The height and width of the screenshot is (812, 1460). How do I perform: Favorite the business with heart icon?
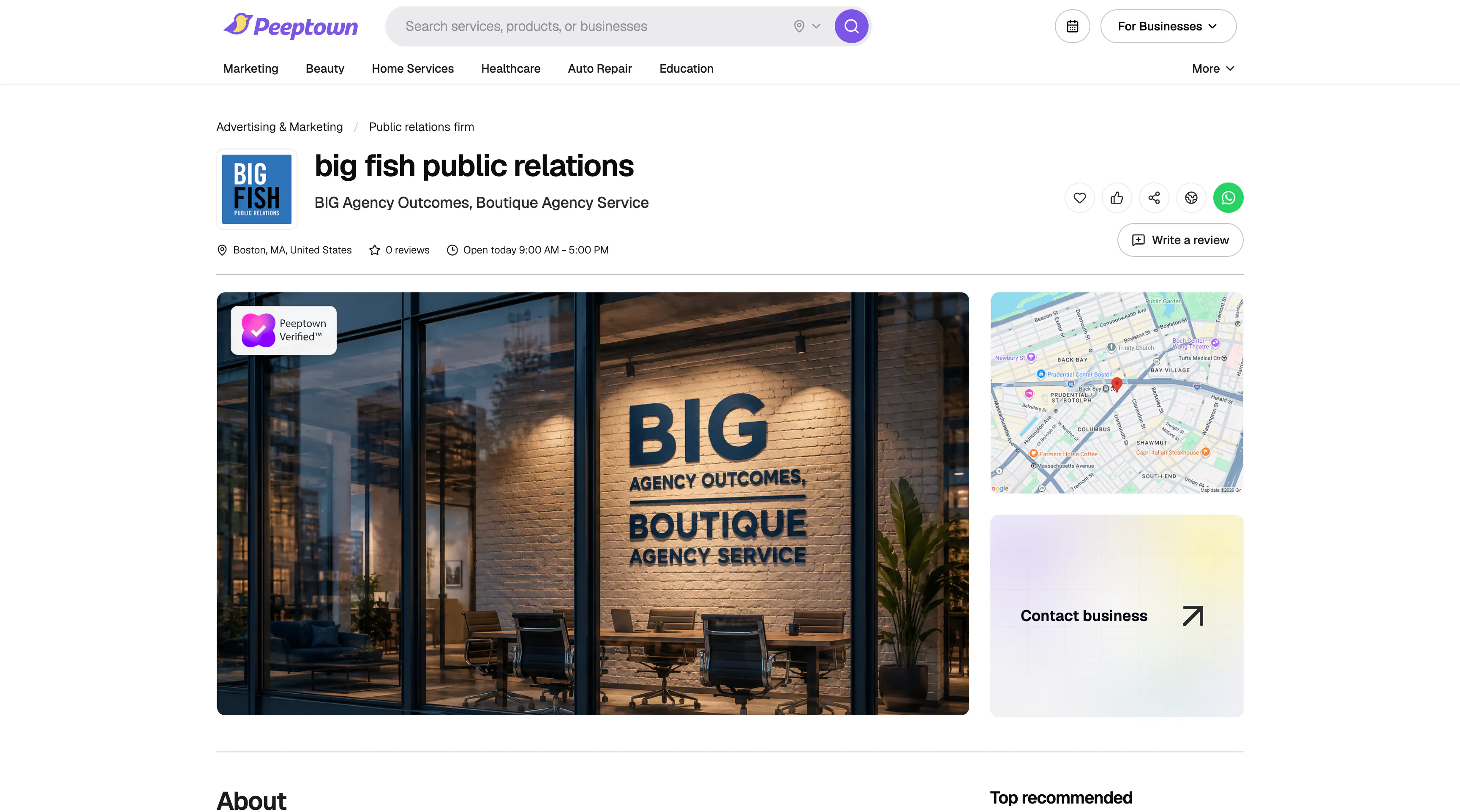point(1080,198)
